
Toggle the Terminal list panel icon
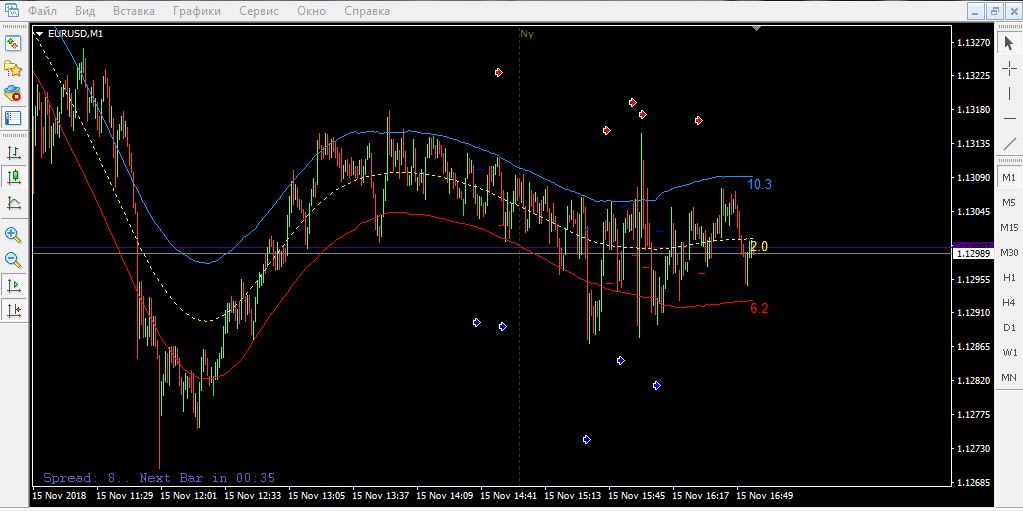(13, 118)
